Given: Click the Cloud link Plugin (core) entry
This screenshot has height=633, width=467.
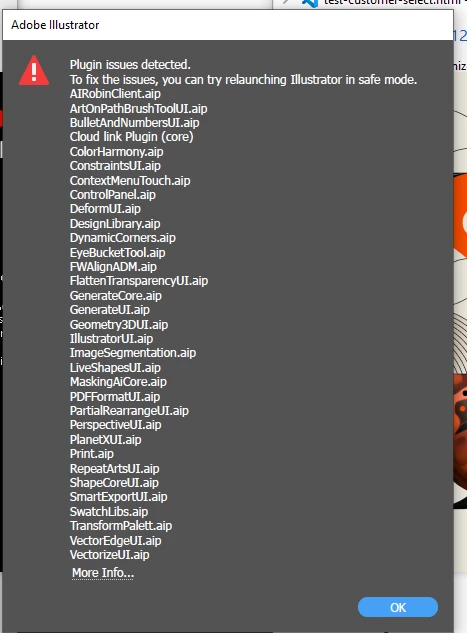Looking at the screenshot, I should click(x=132, y=137).
